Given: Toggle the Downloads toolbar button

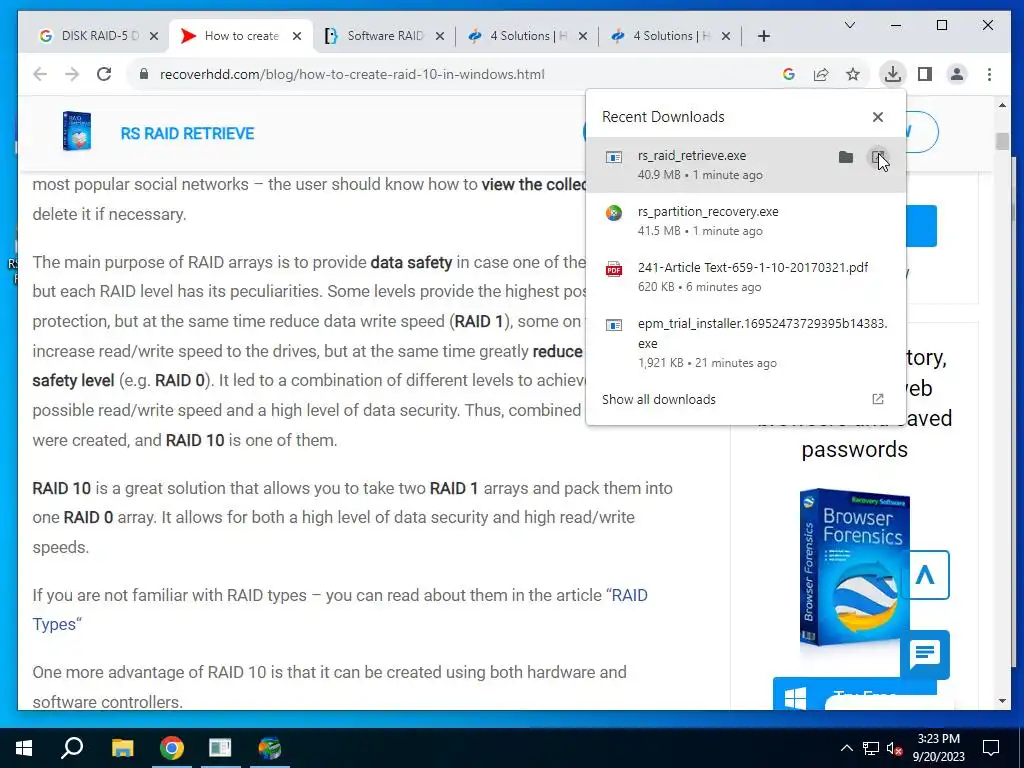Looking at the screenshot, I should pyautogui.click(x=893, y=74).
